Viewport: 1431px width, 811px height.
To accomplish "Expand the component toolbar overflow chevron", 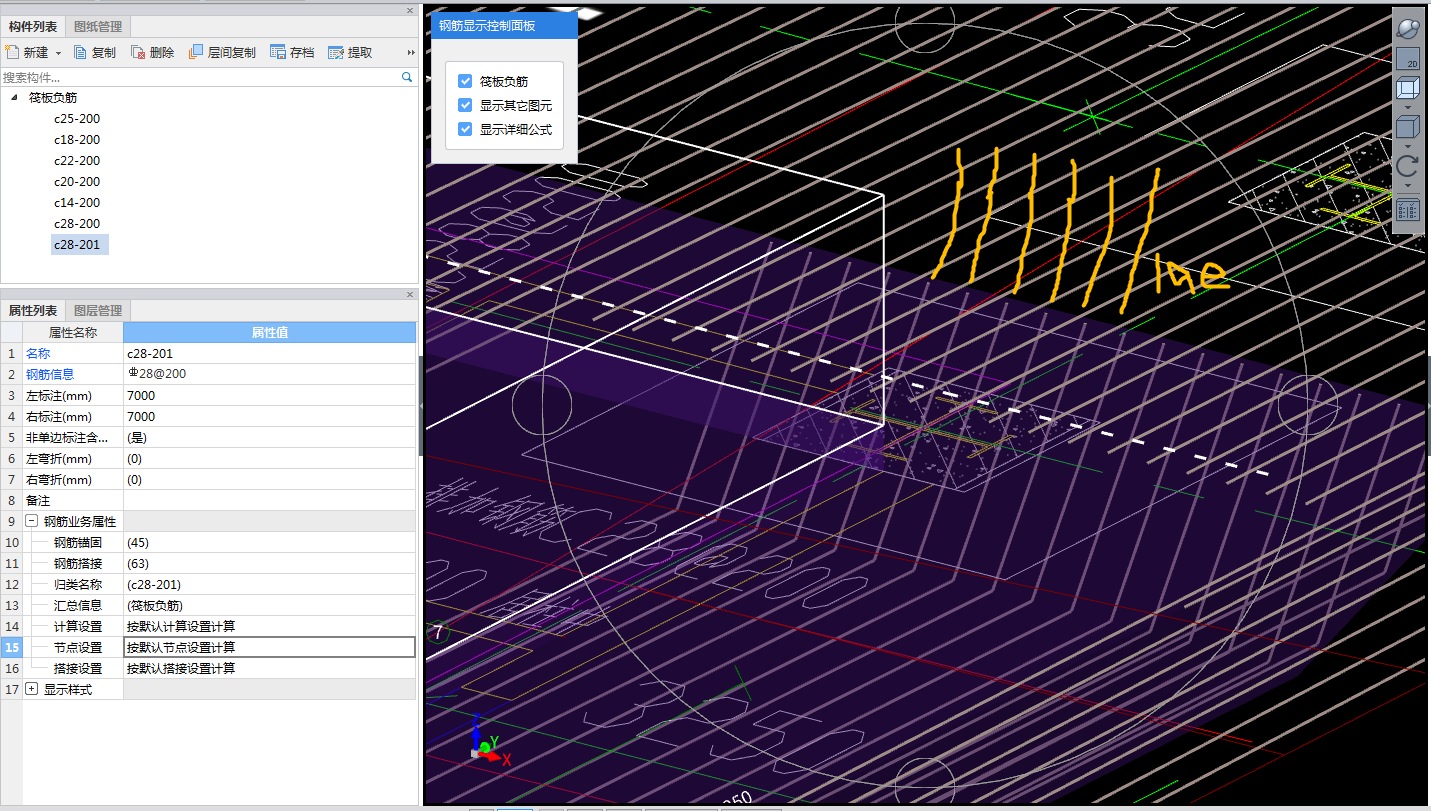I will 410,53.
